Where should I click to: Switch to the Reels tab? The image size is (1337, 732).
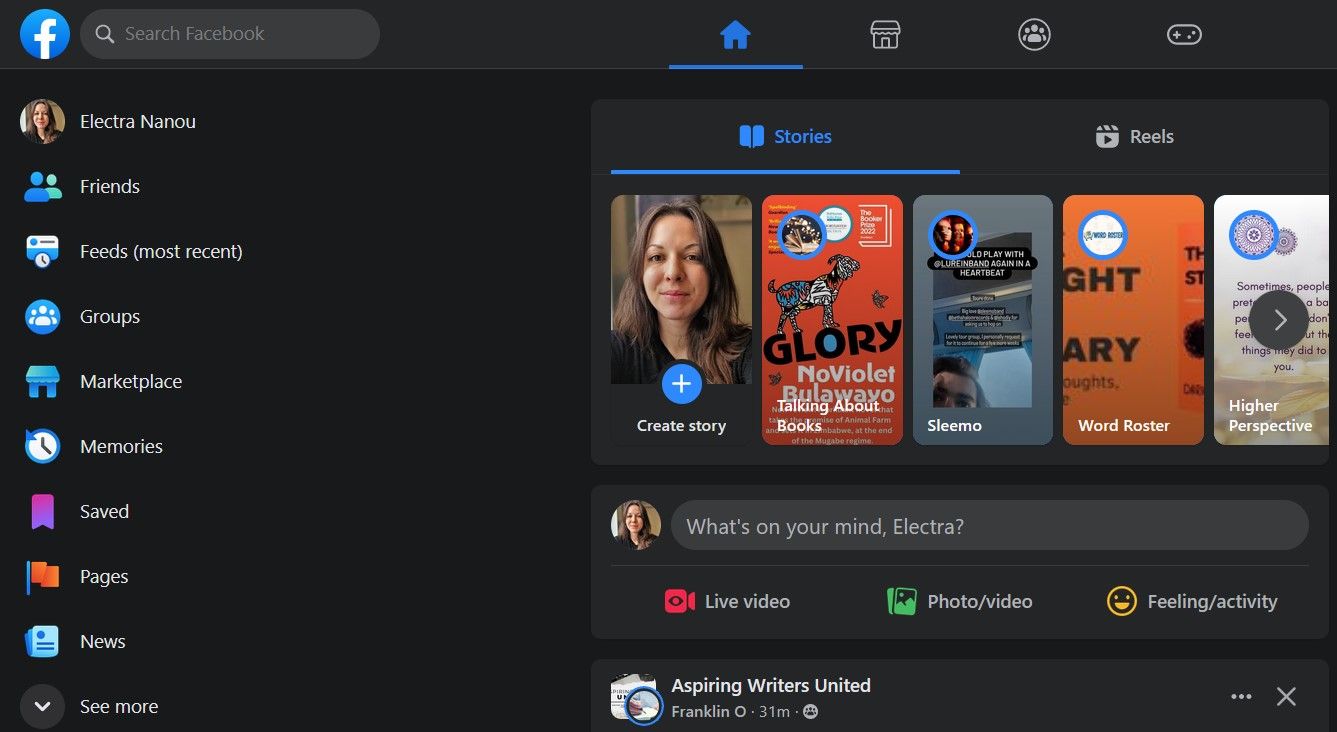click(1134, 136)
